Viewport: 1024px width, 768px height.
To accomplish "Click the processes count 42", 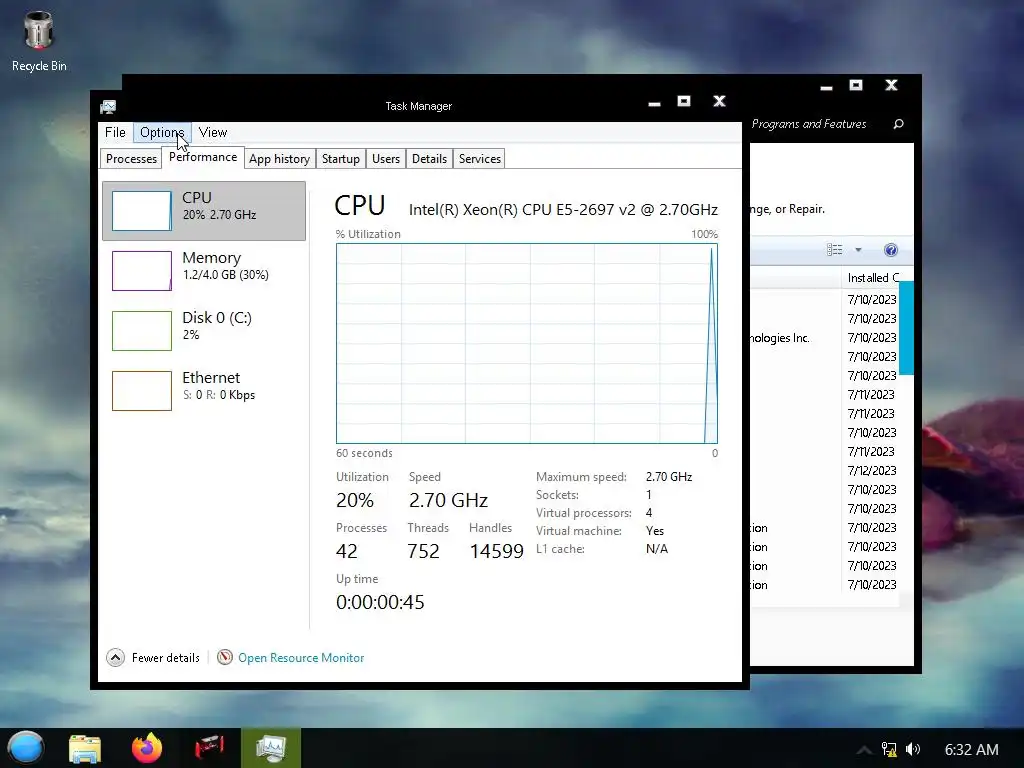I will (x=347, y=551).
